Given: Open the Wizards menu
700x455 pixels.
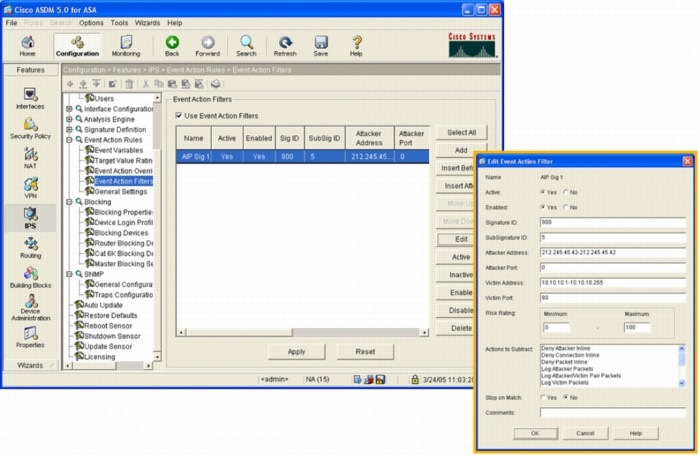Looking at the screenshot, I should tap(147, 23).
